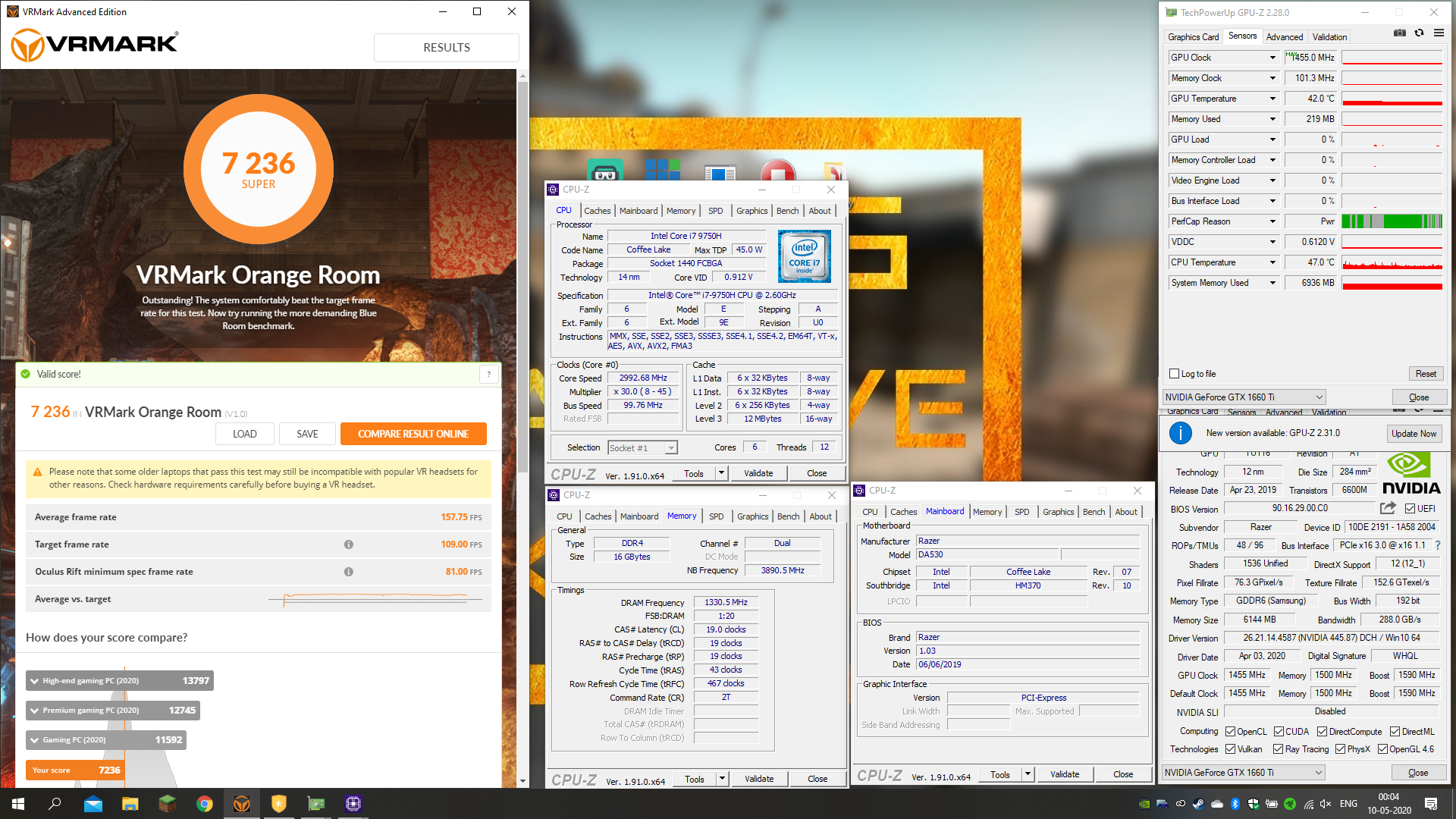1456x819 pixels.
Task: Open the Graphics Card tab in GPU-Z Sensors window
Action: coord(1194,37)
